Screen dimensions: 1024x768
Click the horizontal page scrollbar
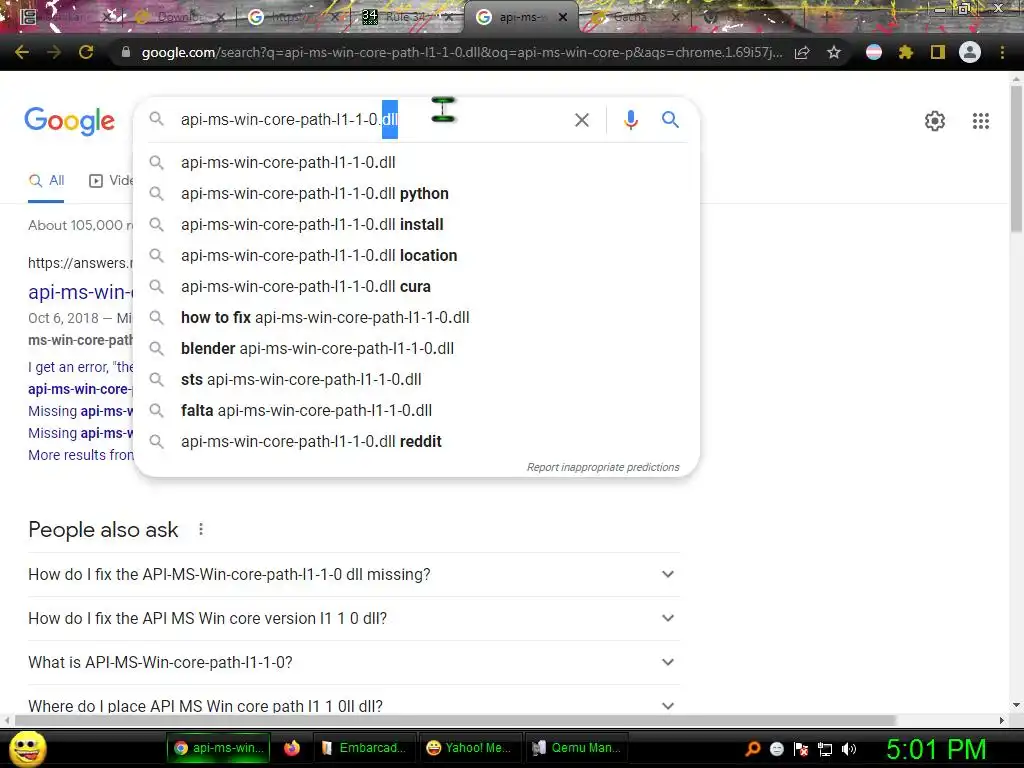point(455,720)
